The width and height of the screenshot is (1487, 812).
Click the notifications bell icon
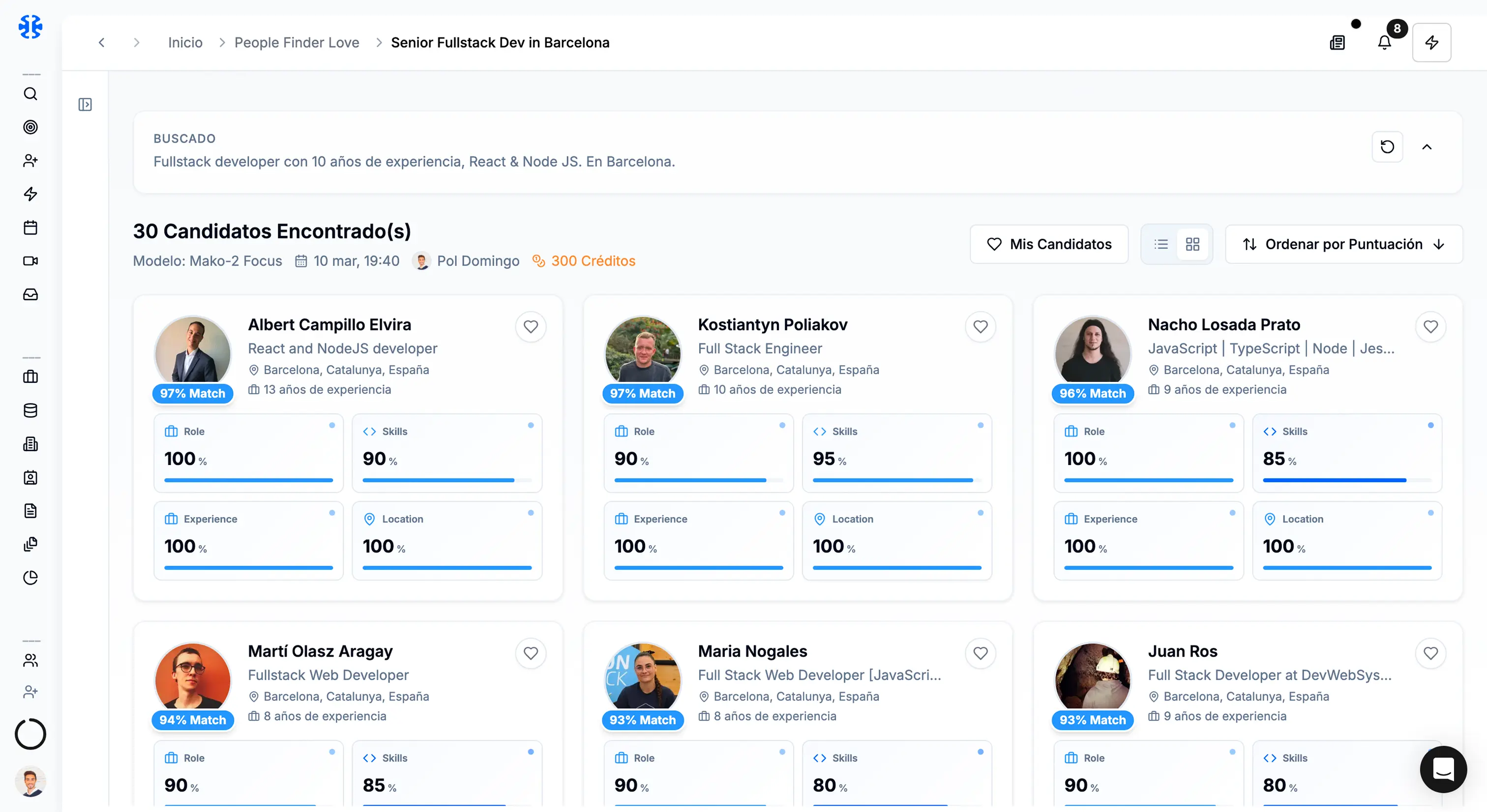click(1384, 43)
